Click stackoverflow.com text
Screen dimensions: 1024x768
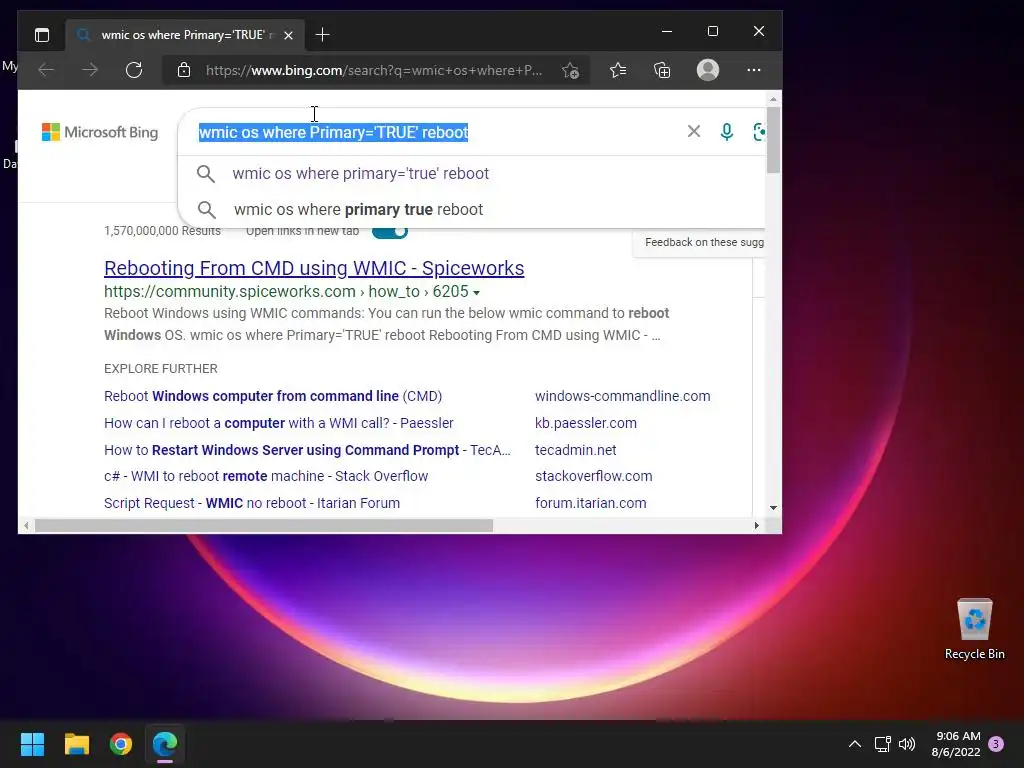tap(594, 476)
